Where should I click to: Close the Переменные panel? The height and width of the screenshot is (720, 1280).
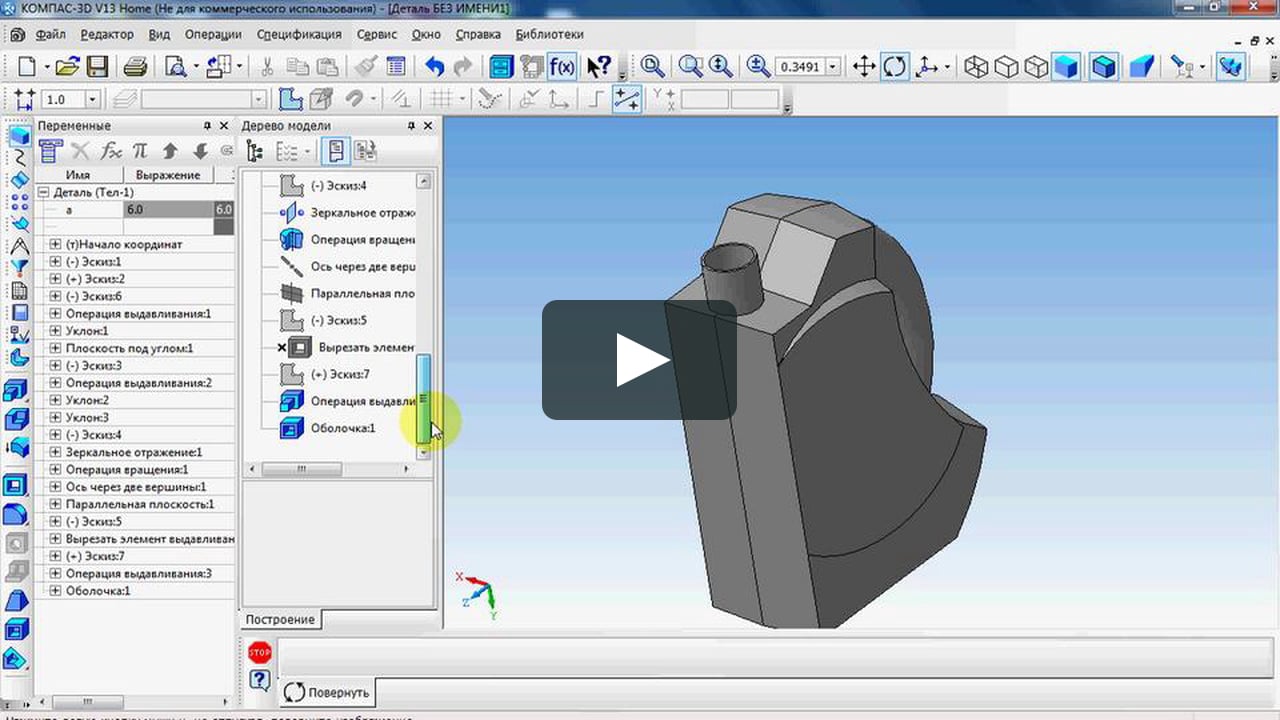[225, 126]
